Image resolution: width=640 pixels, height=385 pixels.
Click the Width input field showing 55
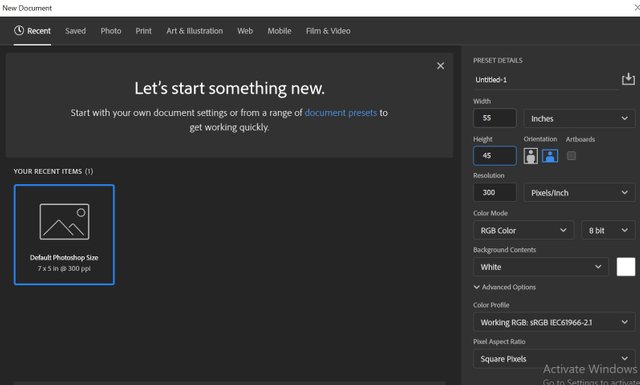495,118
